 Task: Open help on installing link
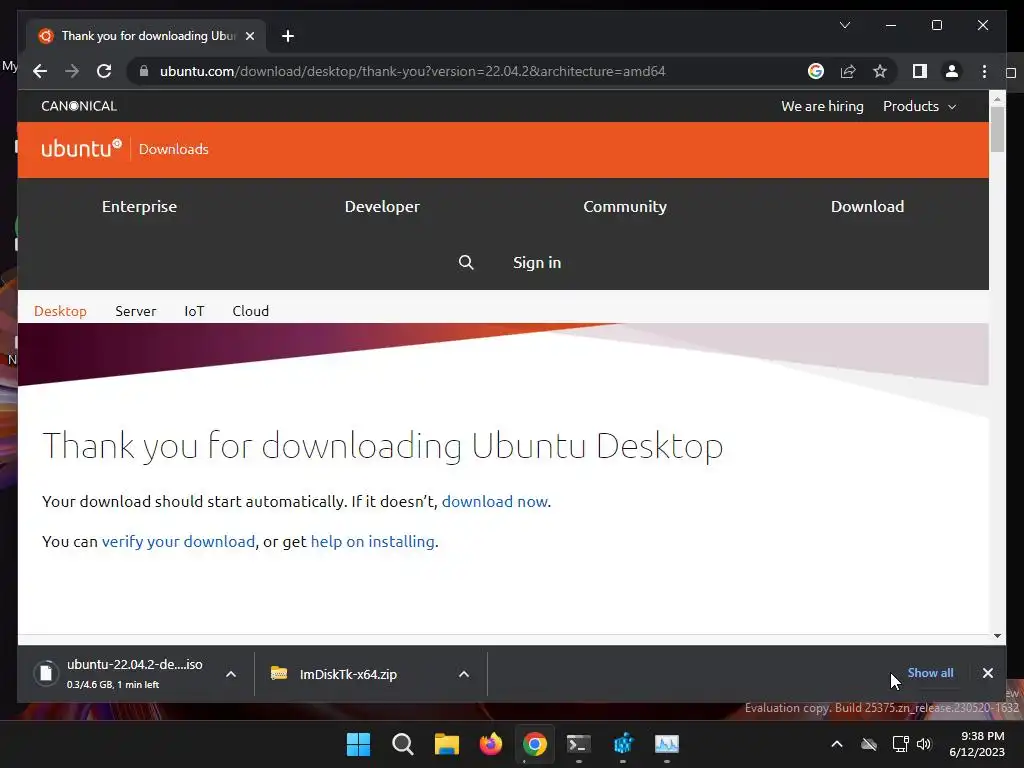pyautogui.click(x=373, y=541)
